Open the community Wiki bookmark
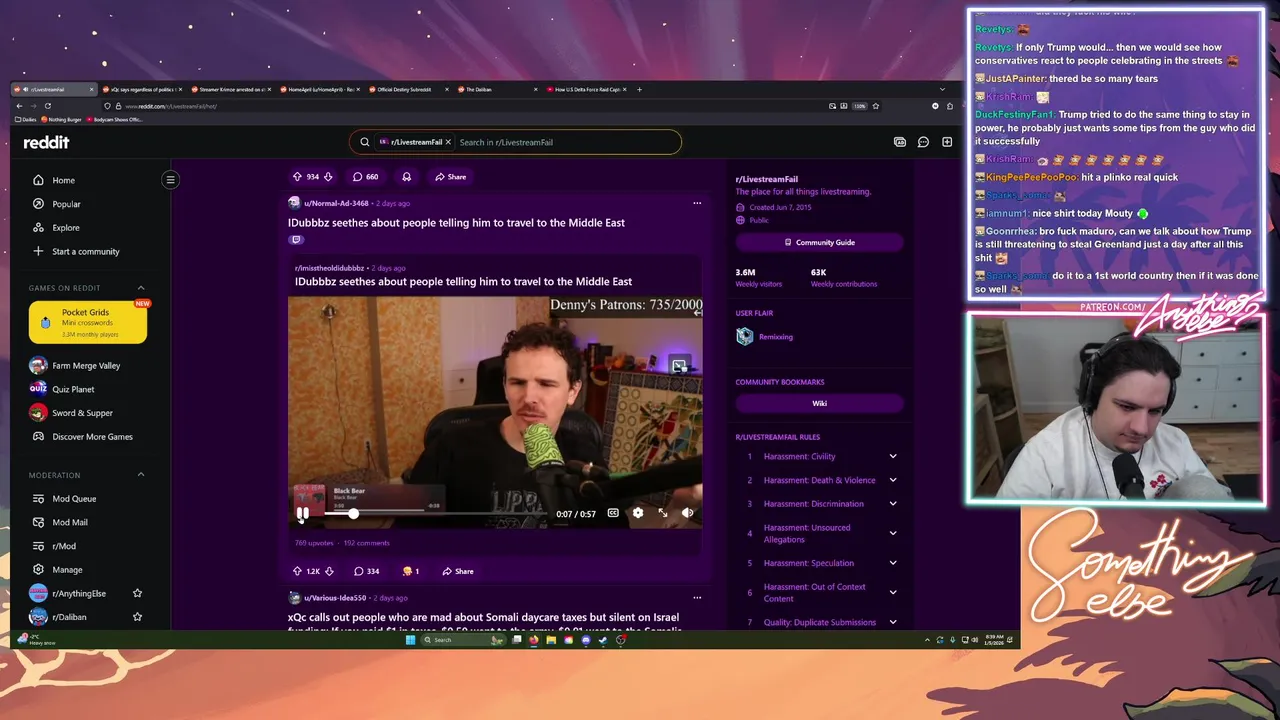Viewport: 1280px width, 720px height. (x=819, y=403)
